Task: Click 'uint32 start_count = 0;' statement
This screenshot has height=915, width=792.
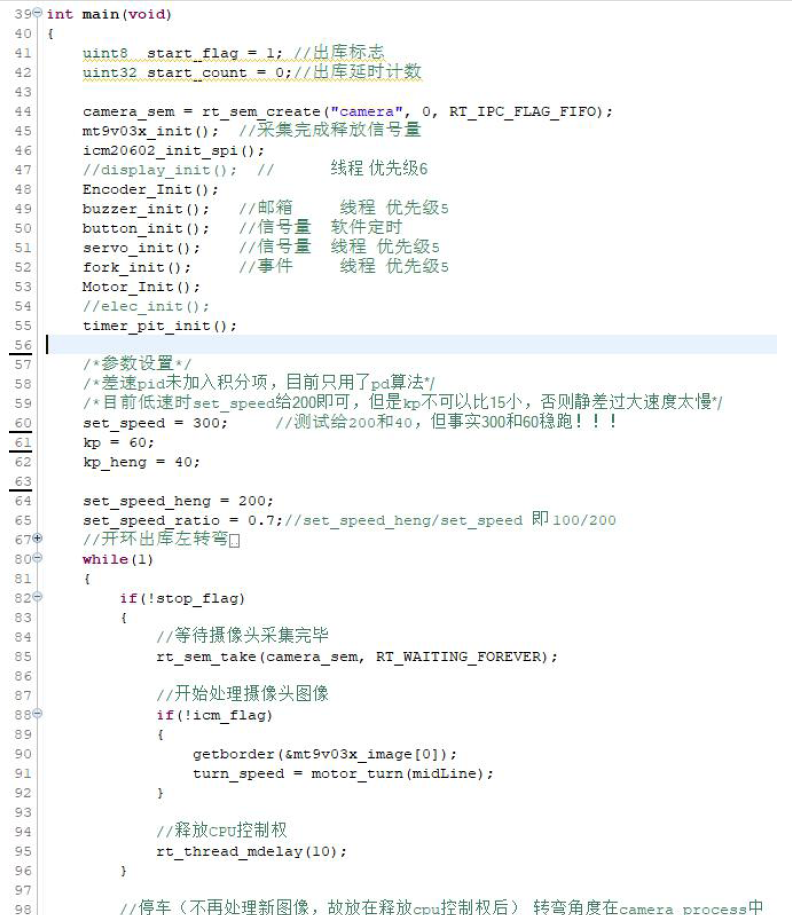Action: tap(187, 73)
